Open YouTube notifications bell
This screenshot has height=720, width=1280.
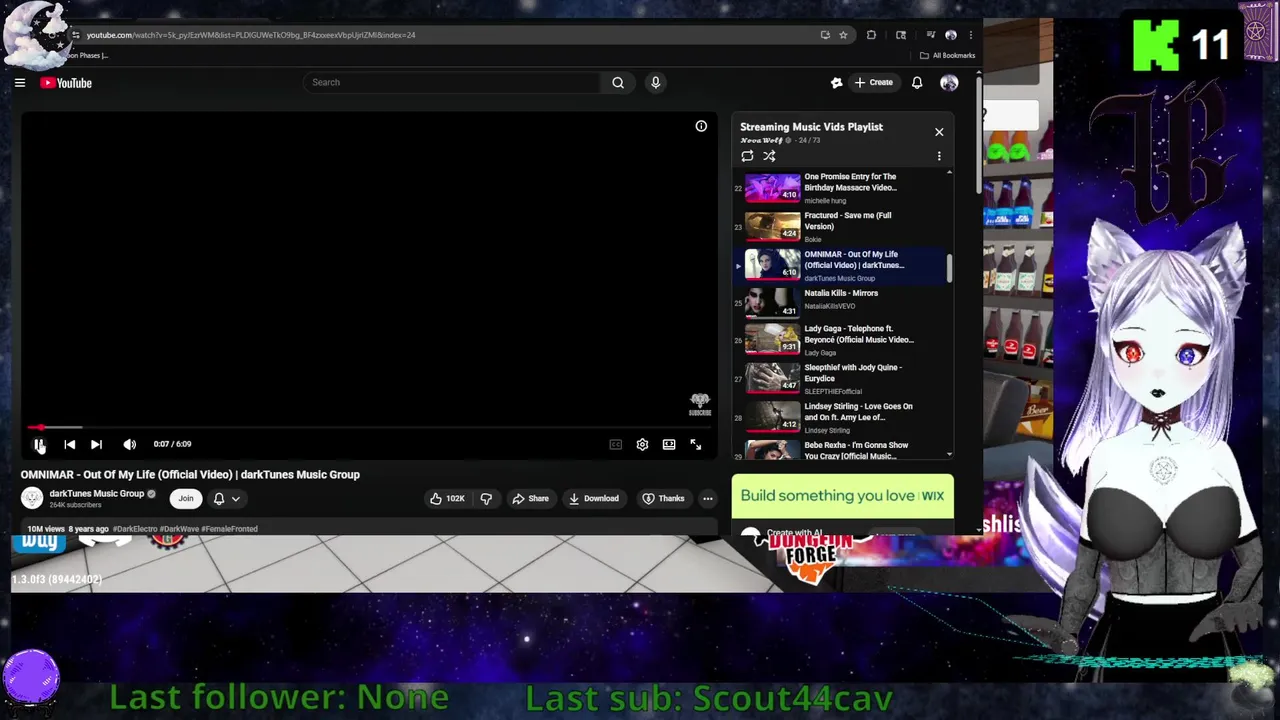click(917, 83)
